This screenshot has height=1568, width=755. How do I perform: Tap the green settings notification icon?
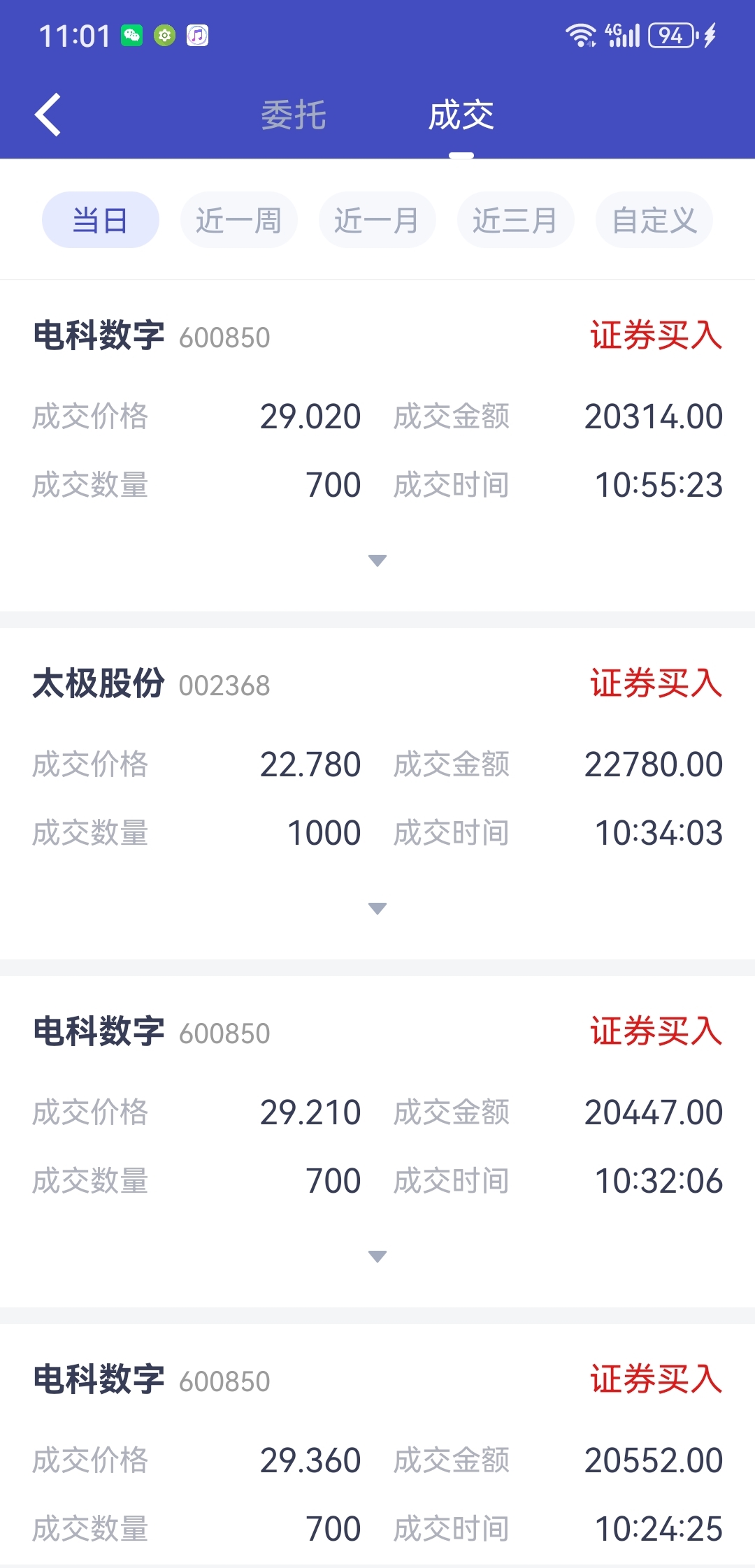point(164,36)
